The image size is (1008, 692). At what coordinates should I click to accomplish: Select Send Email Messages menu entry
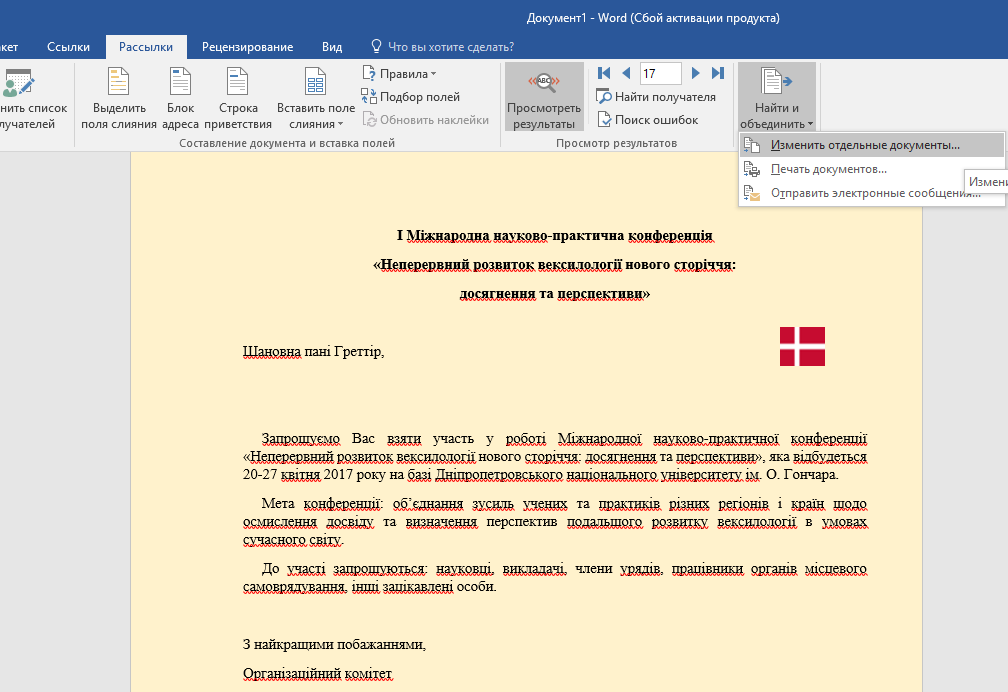click(874, 193)
